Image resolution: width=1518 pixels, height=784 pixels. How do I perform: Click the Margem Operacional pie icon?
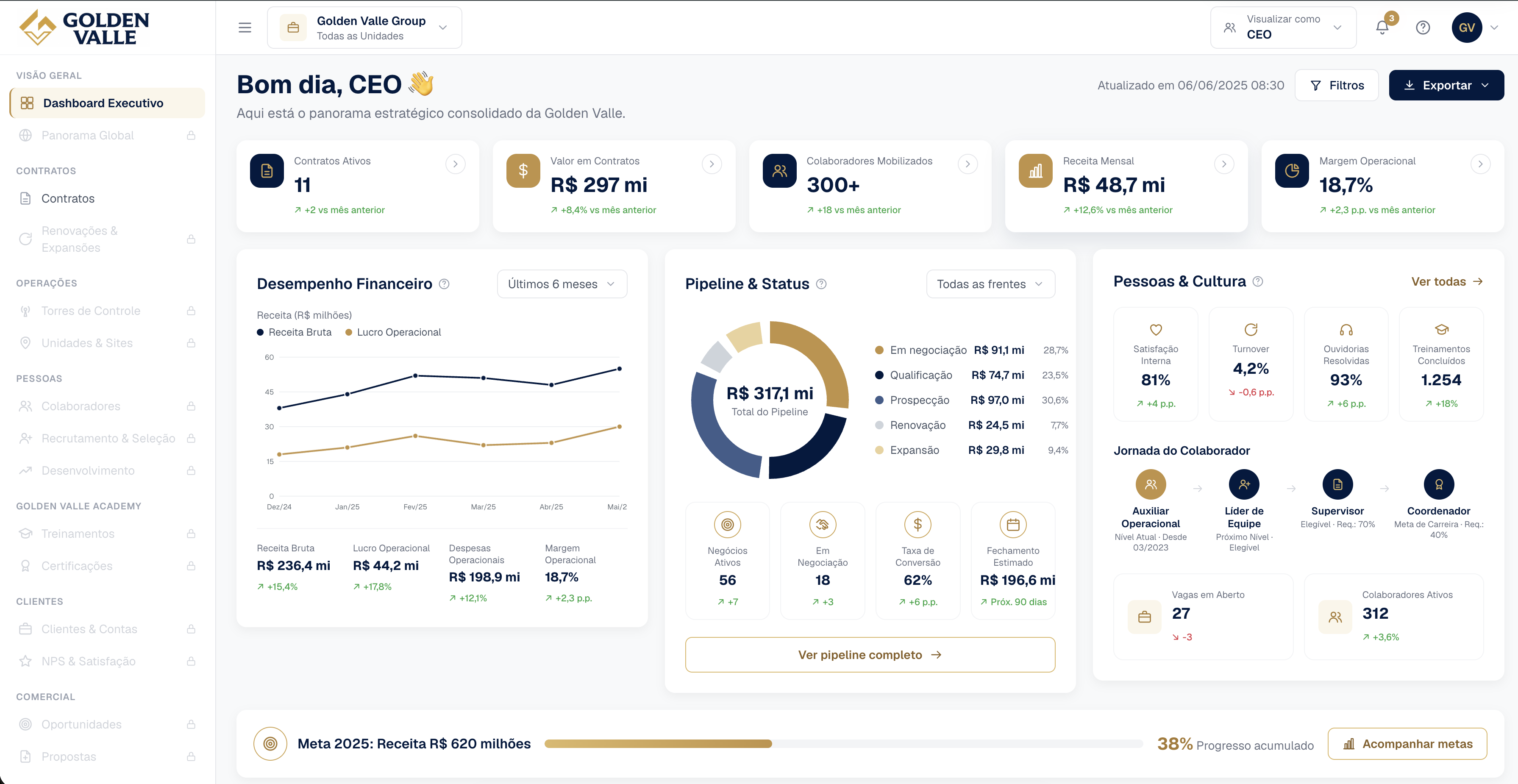click(x=1292, y=171)
